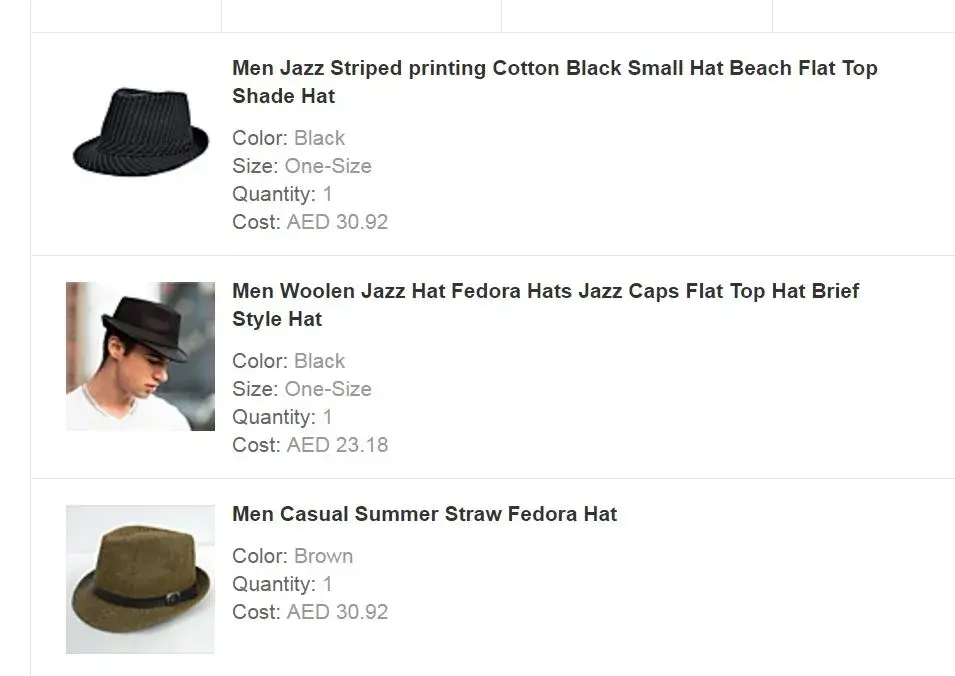Click the 'Color:' label of straw fedora hat

point(260,556)
